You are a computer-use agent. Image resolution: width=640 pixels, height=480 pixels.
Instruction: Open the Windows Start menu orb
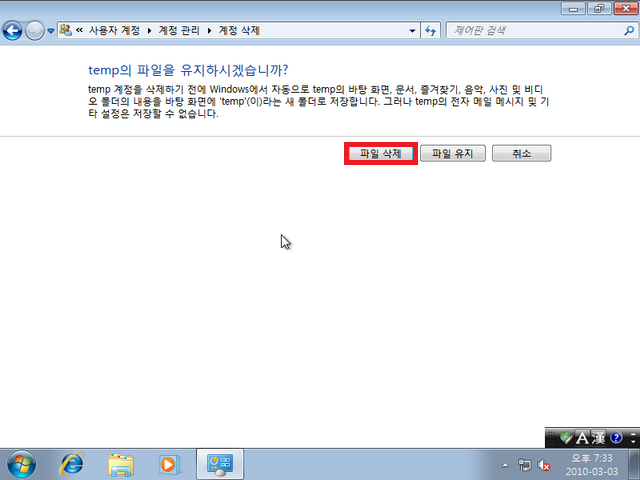[21, 464]
